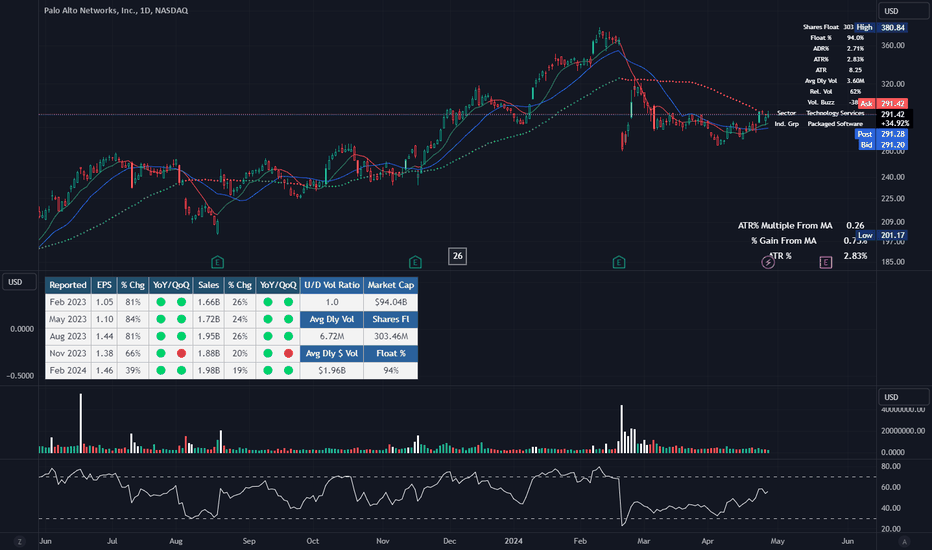Click the Mar label on the time axis
This screenshot has height=550, width=932.
[644, 541]
